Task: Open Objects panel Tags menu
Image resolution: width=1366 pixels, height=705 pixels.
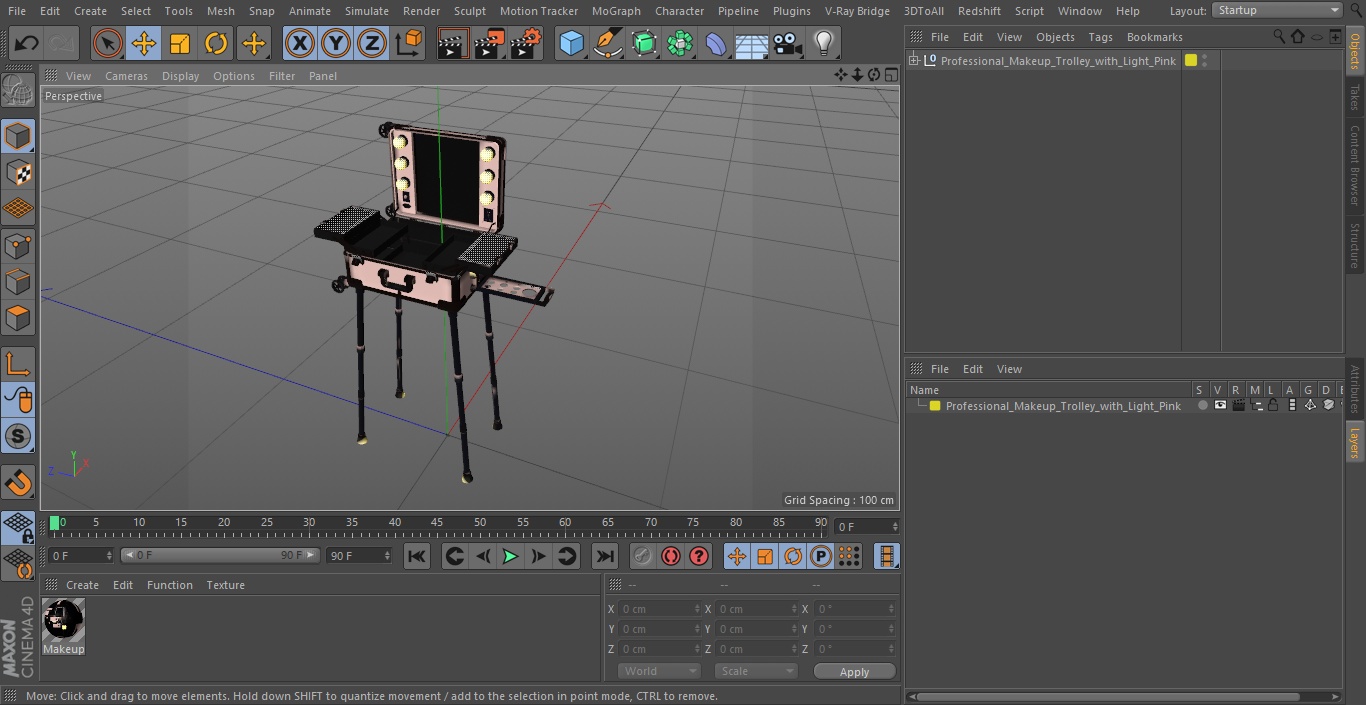Action: (1100, 37)
